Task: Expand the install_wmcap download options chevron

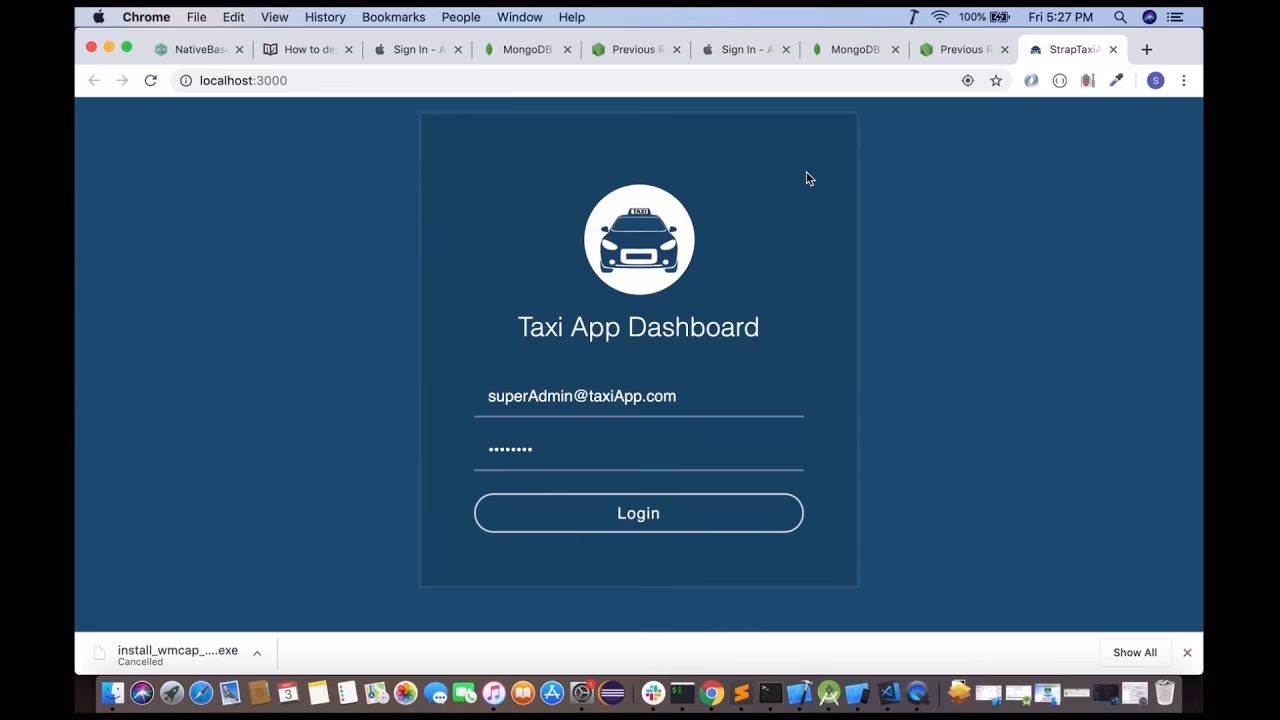Action: [x=257, y=651]
